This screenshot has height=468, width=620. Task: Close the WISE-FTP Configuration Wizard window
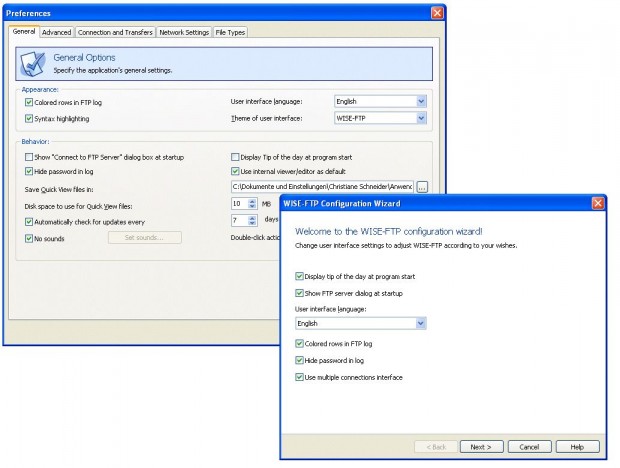(x=597, y=204)
